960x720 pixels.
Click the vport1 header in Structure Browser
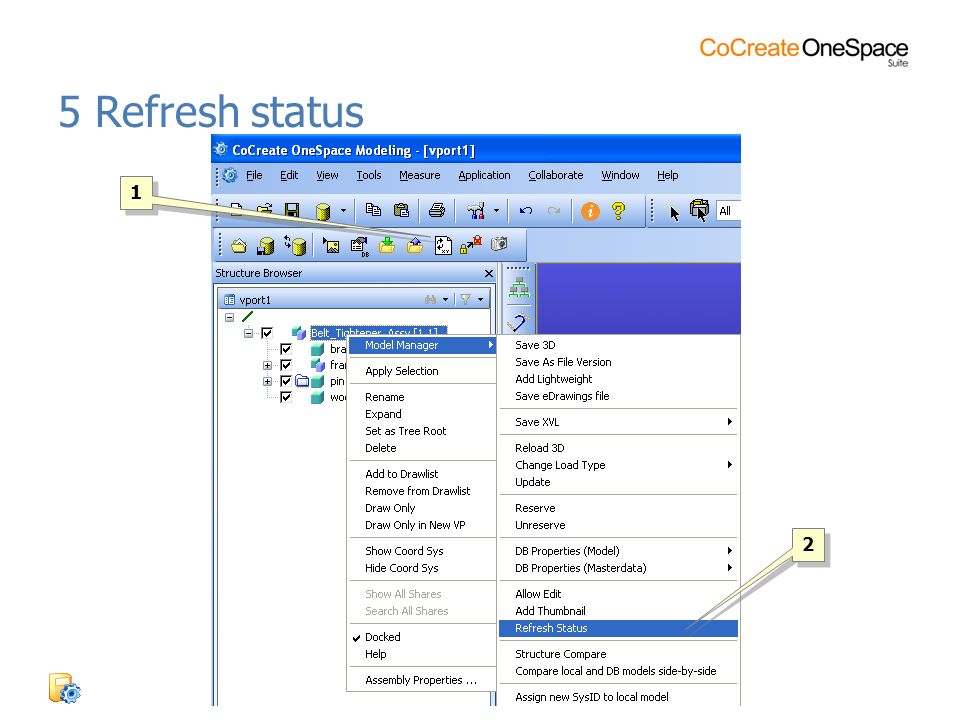coord(255,300)
